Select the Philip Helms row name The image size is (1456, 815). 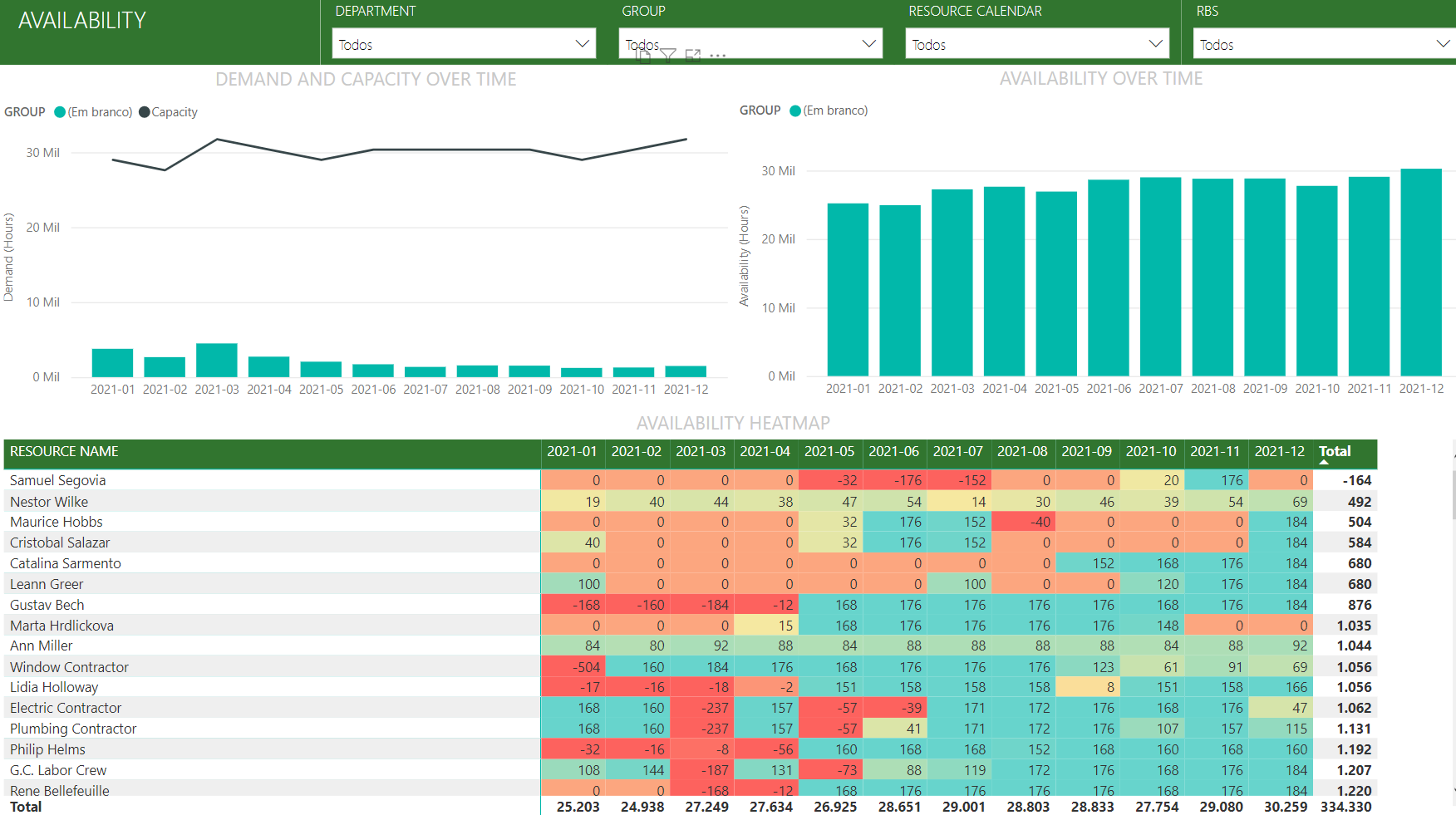tap(47, 749)
